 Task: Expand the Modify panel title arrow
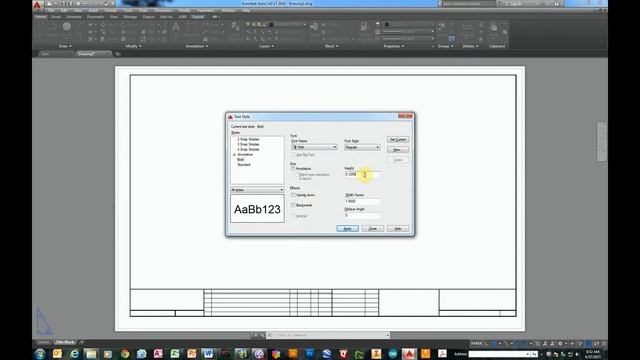[x=140, y=47]
